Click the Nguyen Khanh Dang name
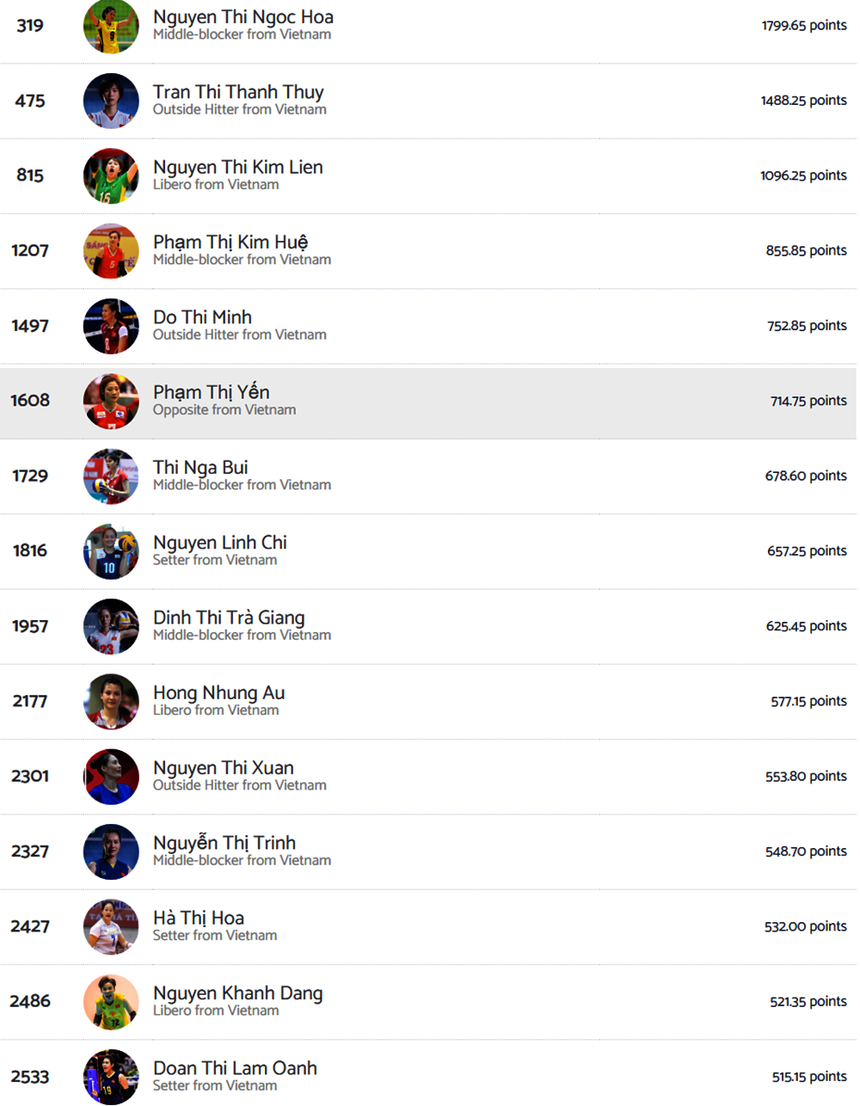The width and height of the screenshot is (860, 1106). (x=237, y=993)
